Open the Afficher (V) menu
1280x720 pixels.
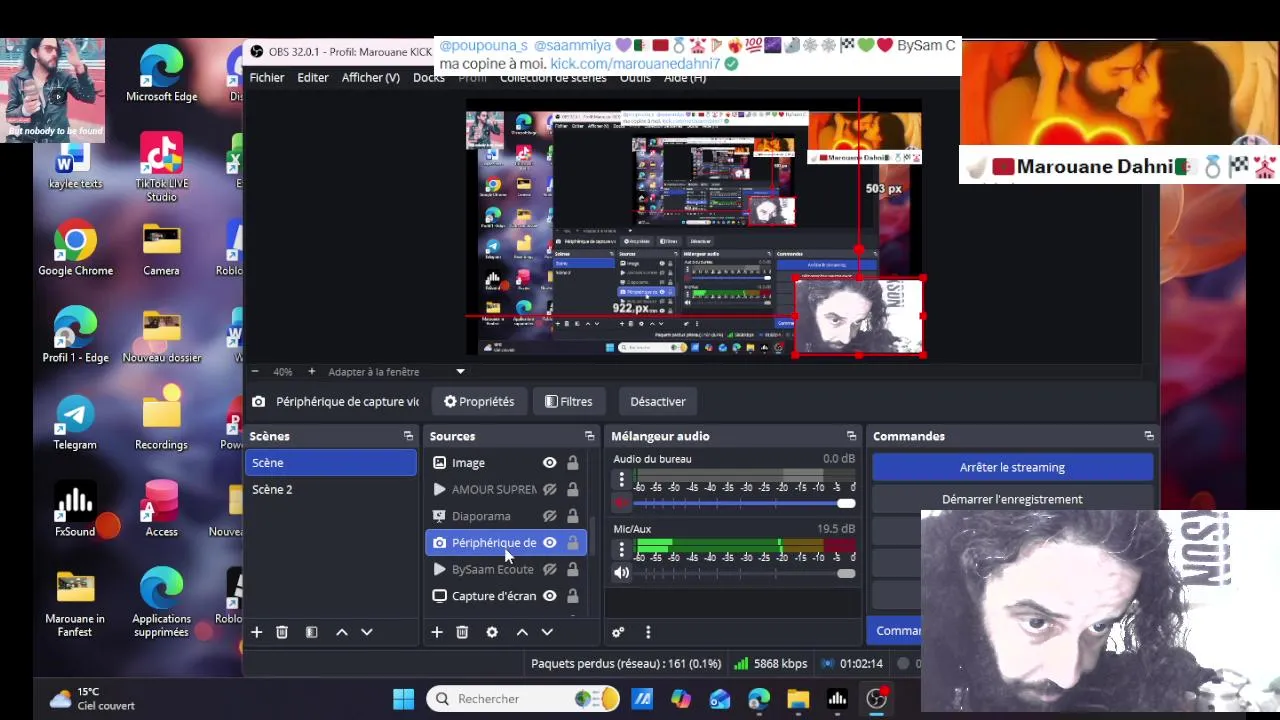pyautogui.click(x=371, y=77)
